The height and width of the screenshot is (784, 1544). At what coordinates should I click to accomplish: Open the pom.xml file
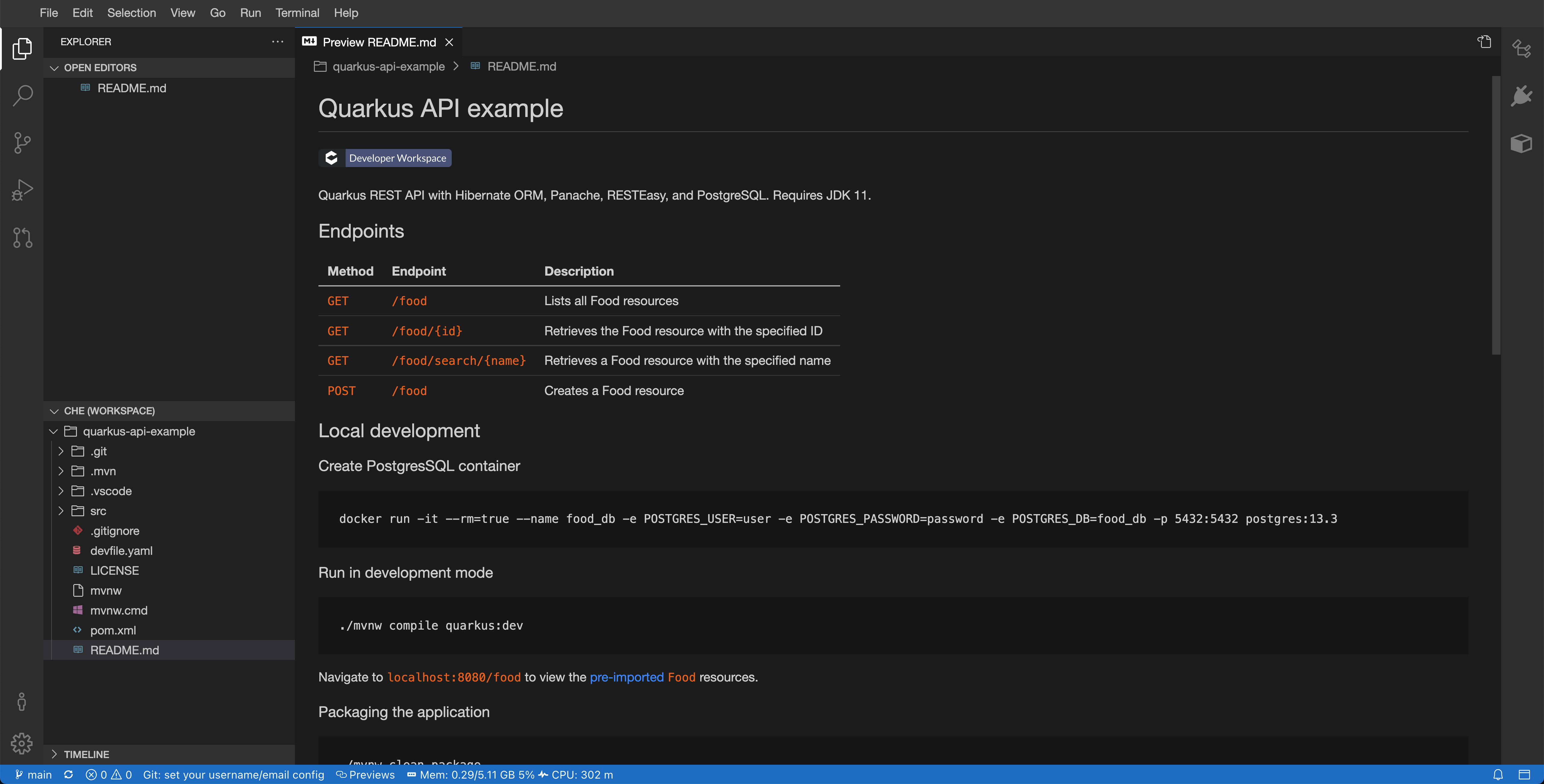(169, 630)
